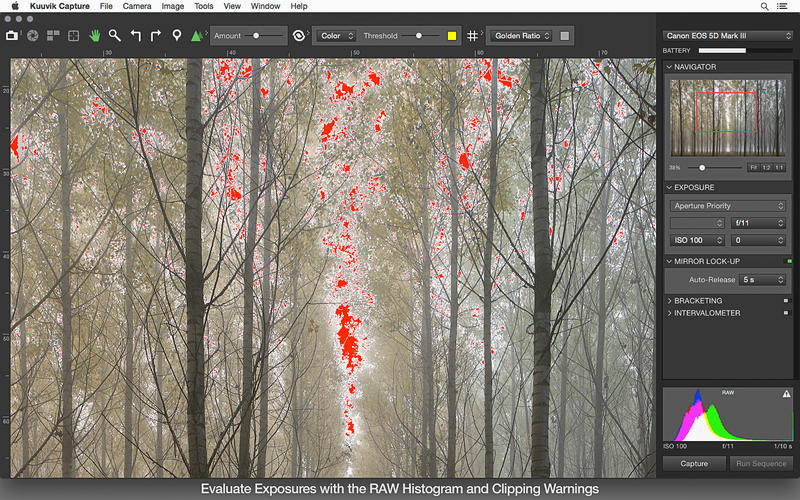Click the Fit zoom button in Navigator
800x500 pixels.
click(x=753, y=167)
